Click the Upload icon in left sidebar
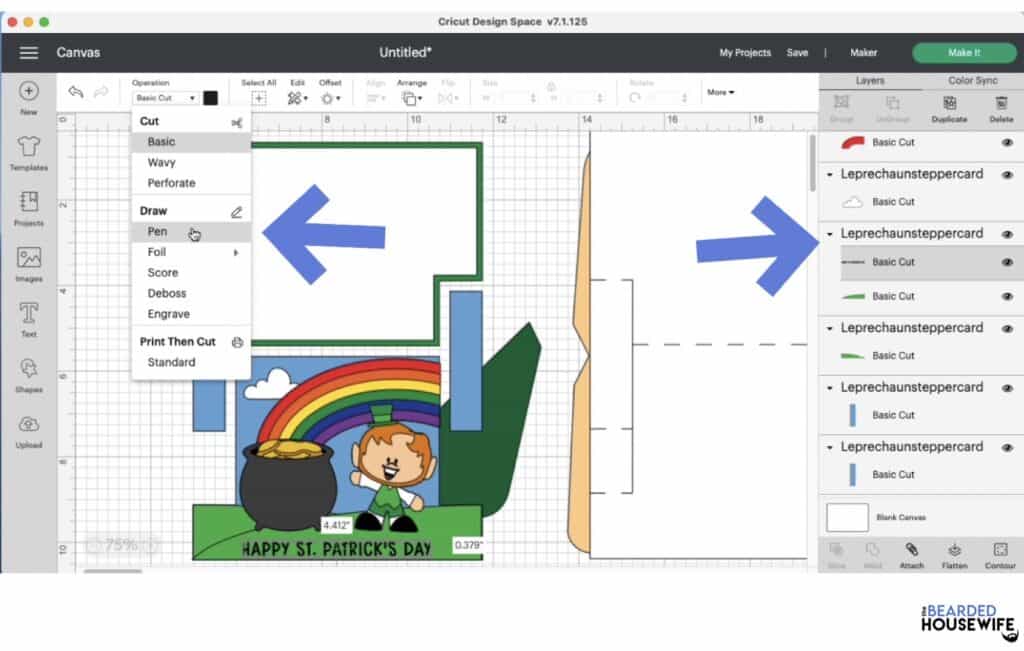 coord(29,427)
